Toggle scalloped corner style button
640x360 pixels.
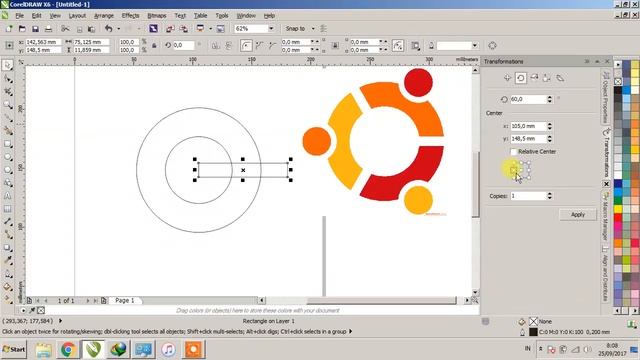259,46
